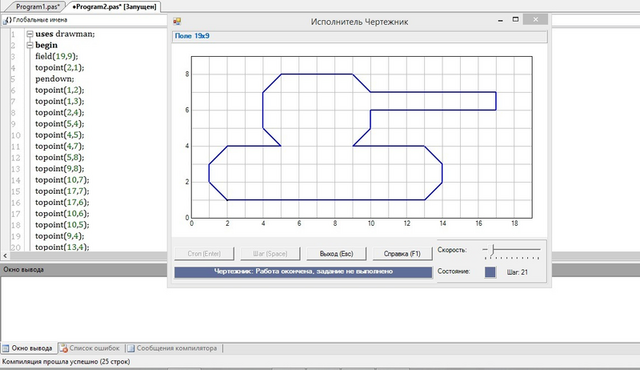Click the Сообщения компилятора tab icon

pyautogui.click(x=131, y=348)
